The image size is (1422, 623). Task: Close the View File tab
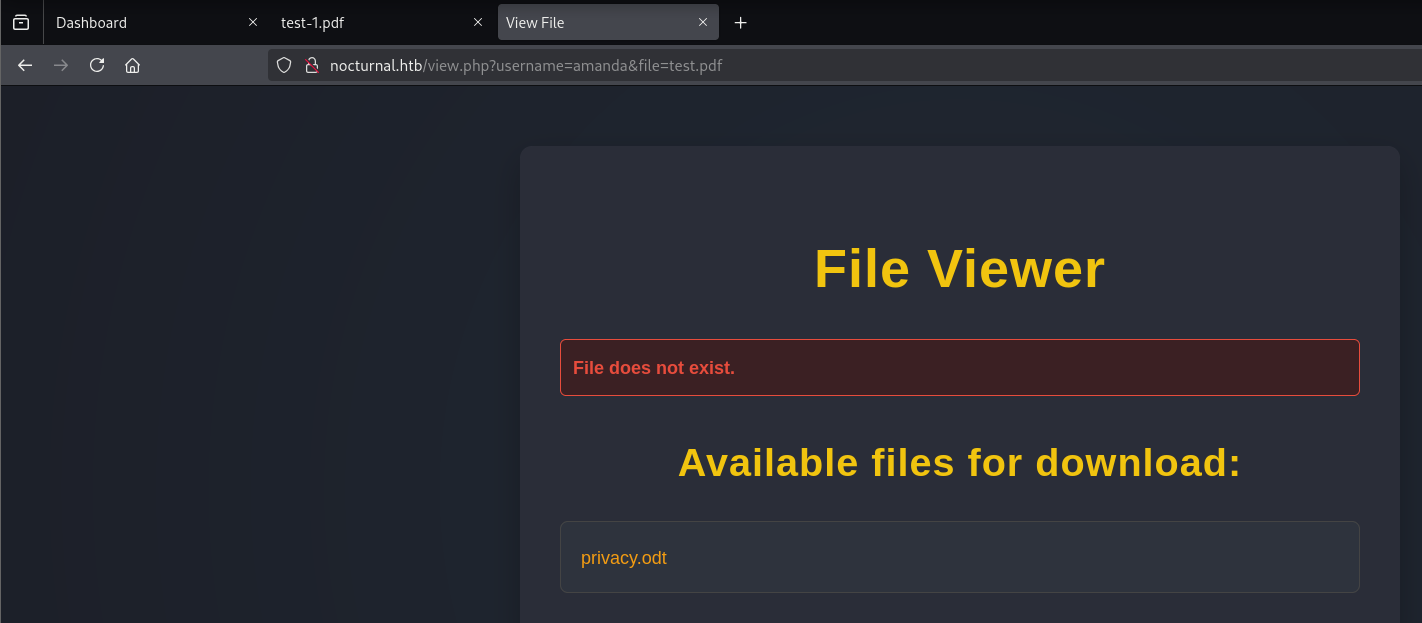pos(704,22)
